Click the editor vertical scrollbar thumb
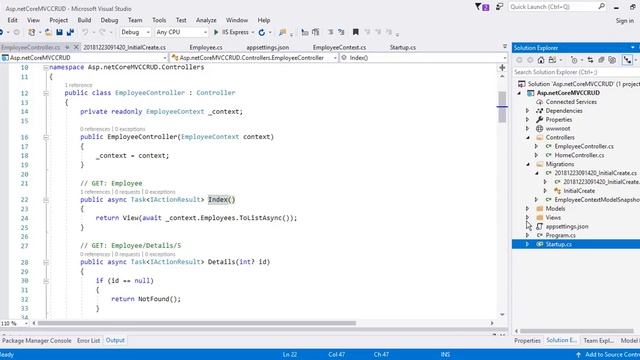 (502, 107)
